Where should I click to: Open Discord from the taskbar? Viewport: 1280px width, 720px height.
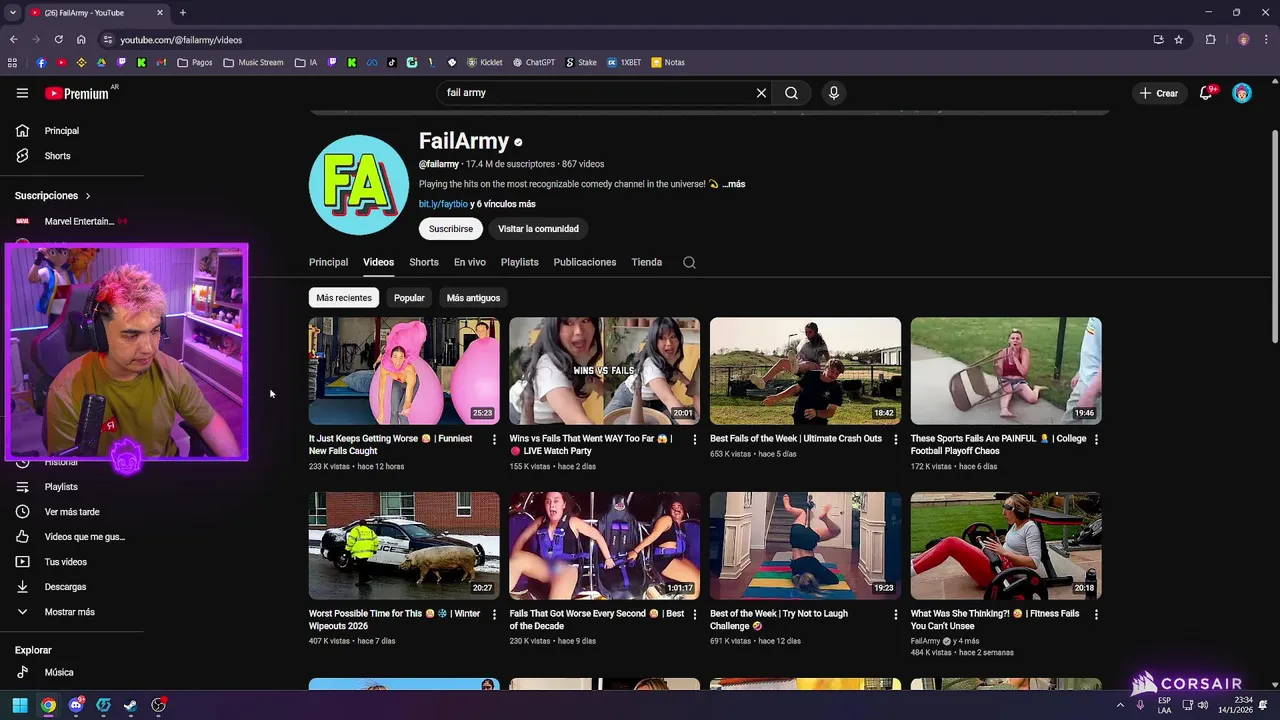[76, 705]
